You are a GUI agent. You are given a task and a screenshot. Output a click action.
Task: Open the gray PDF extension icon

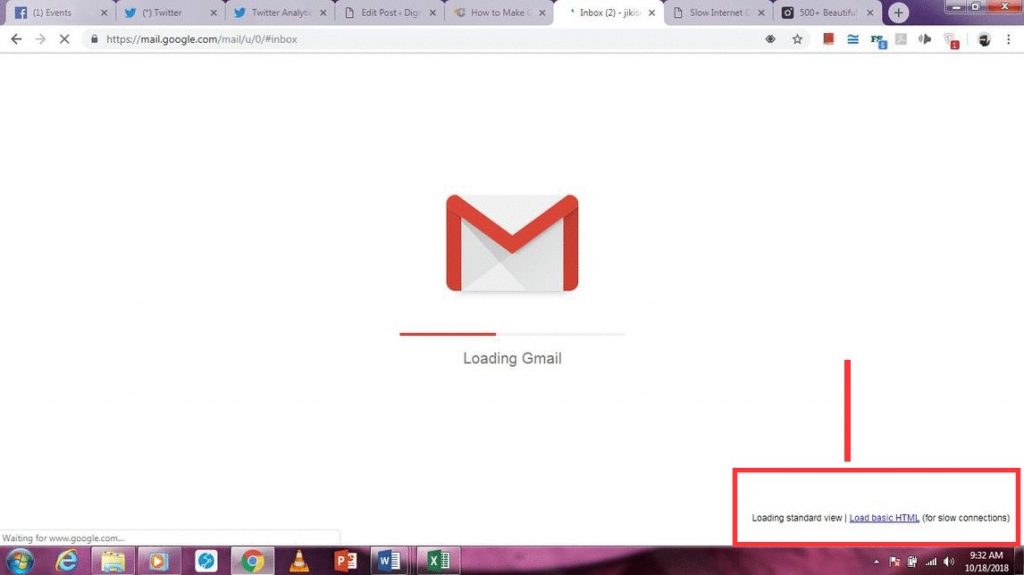coord(901,39)
